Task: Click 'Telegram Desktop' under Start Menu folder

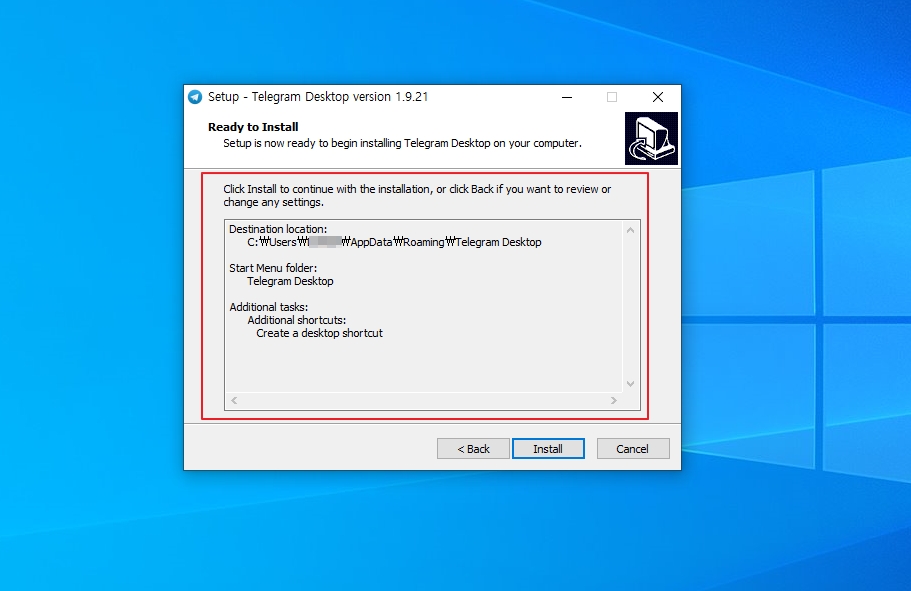Action: (x=290, y=281)
